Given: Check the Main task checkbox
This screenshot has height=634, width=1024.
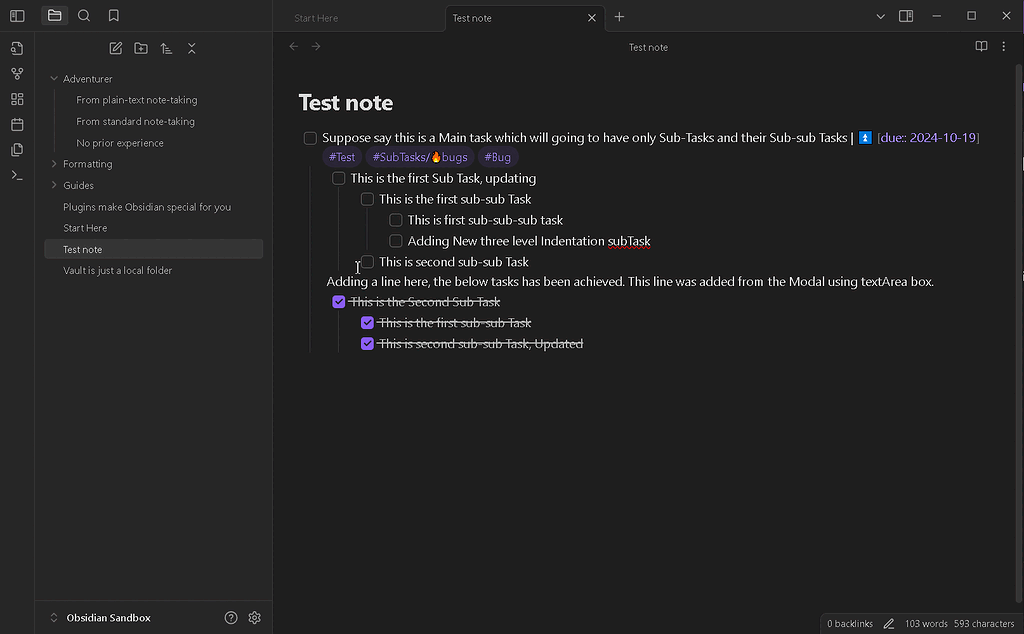Looking at the screenshot, I should 310,136.
